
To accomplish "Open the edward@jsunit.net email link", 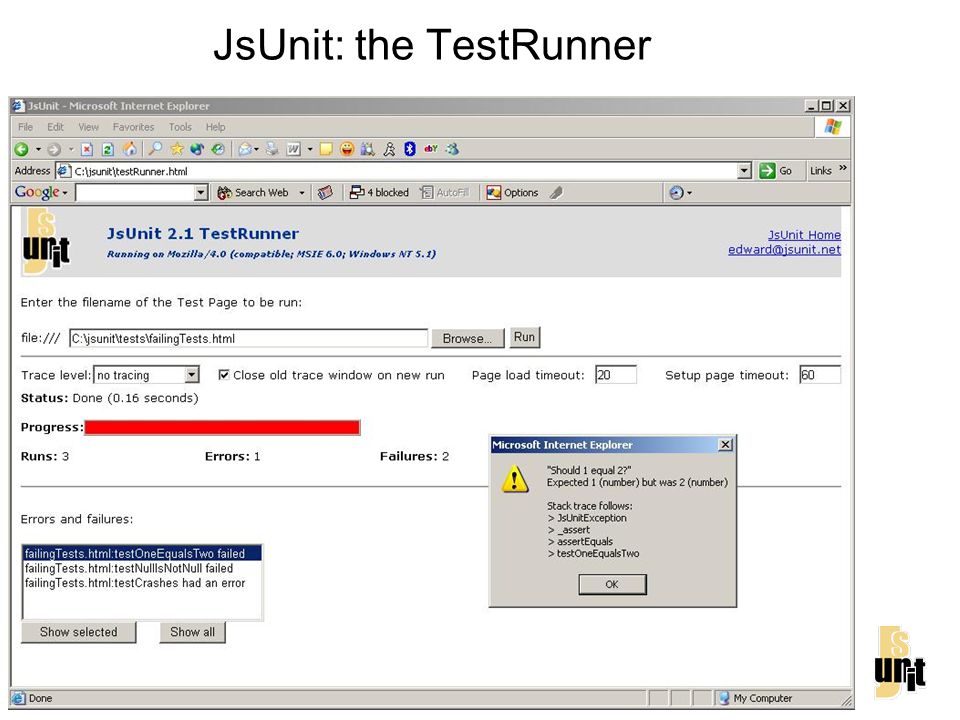I will click(784, 249).
